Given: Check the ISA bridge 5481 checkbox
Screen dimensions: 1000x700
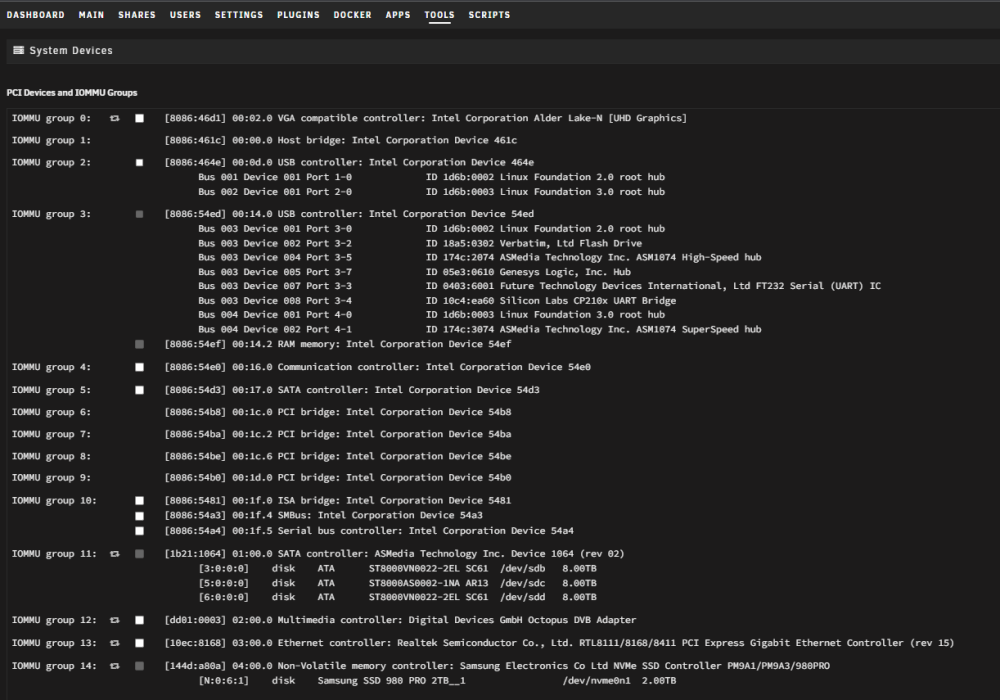Looking at the screenshot, I should (139, 501).
